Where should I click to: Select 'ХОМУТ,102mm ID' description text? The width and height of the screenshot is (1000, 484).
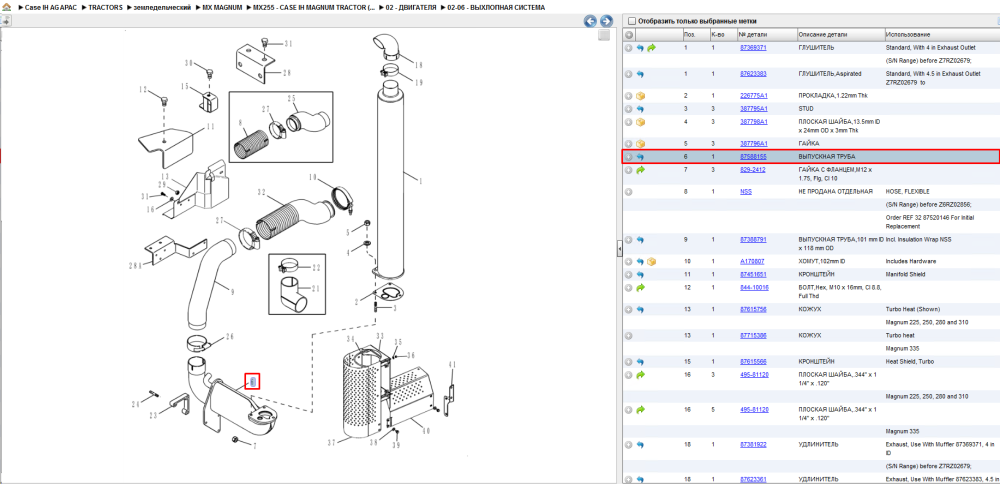(x=822, y=261)
